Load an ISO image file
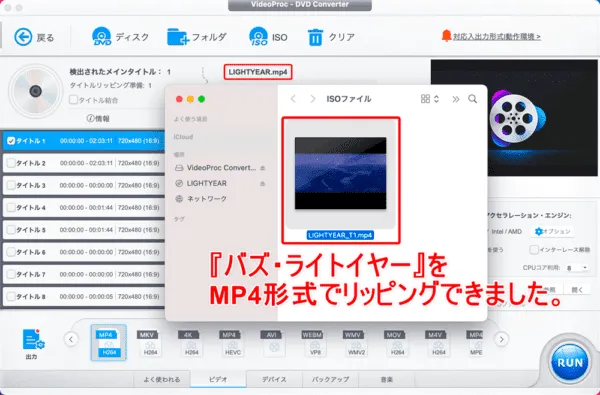Viewport: 600px width, 395px height. [268, 37]
